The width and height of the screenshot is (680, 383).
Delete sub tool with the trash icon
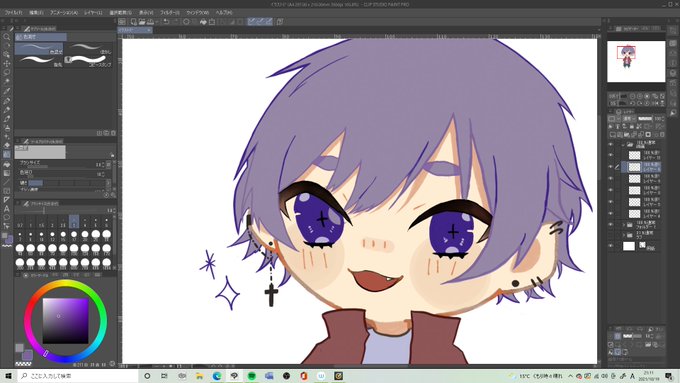[x=113, y=133]
